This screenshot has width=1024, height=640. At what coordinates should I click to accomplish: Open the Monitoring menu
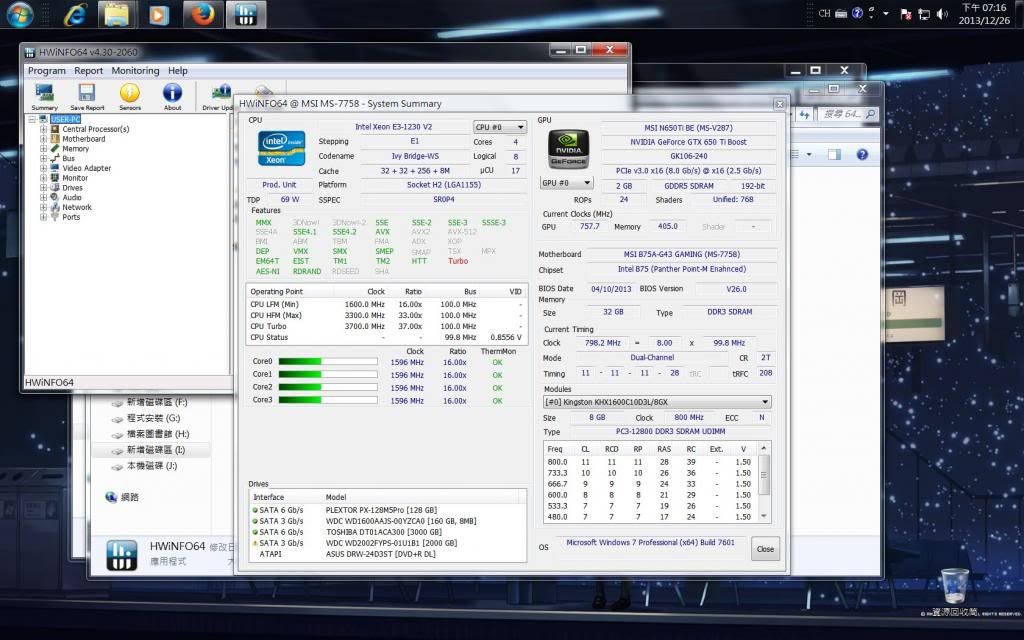(135, 71)
